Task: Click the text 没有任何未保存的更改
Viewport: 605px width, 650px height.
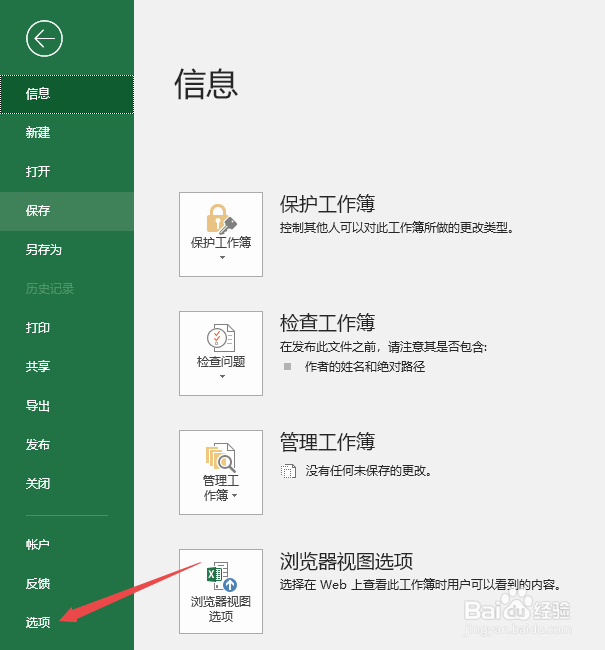Action: point(369,471)
